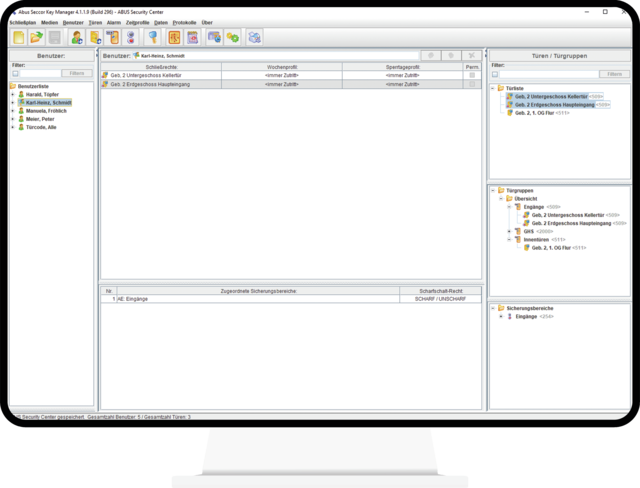Viewport: 640px width, 488px height.
Task: Click the blue network devices toolbar icon
Action: 254,38
